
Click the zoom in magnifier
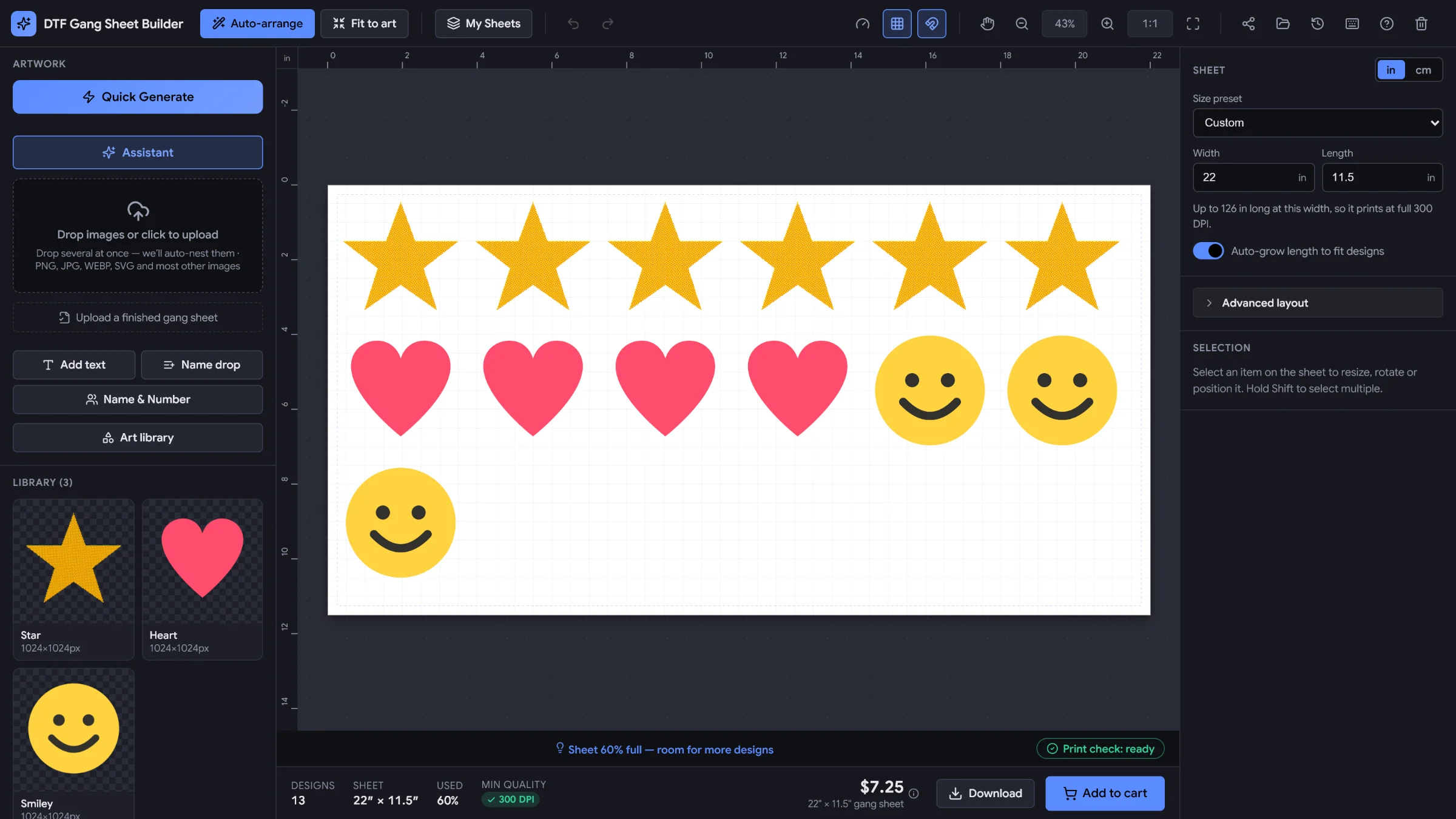point(1107,24)
